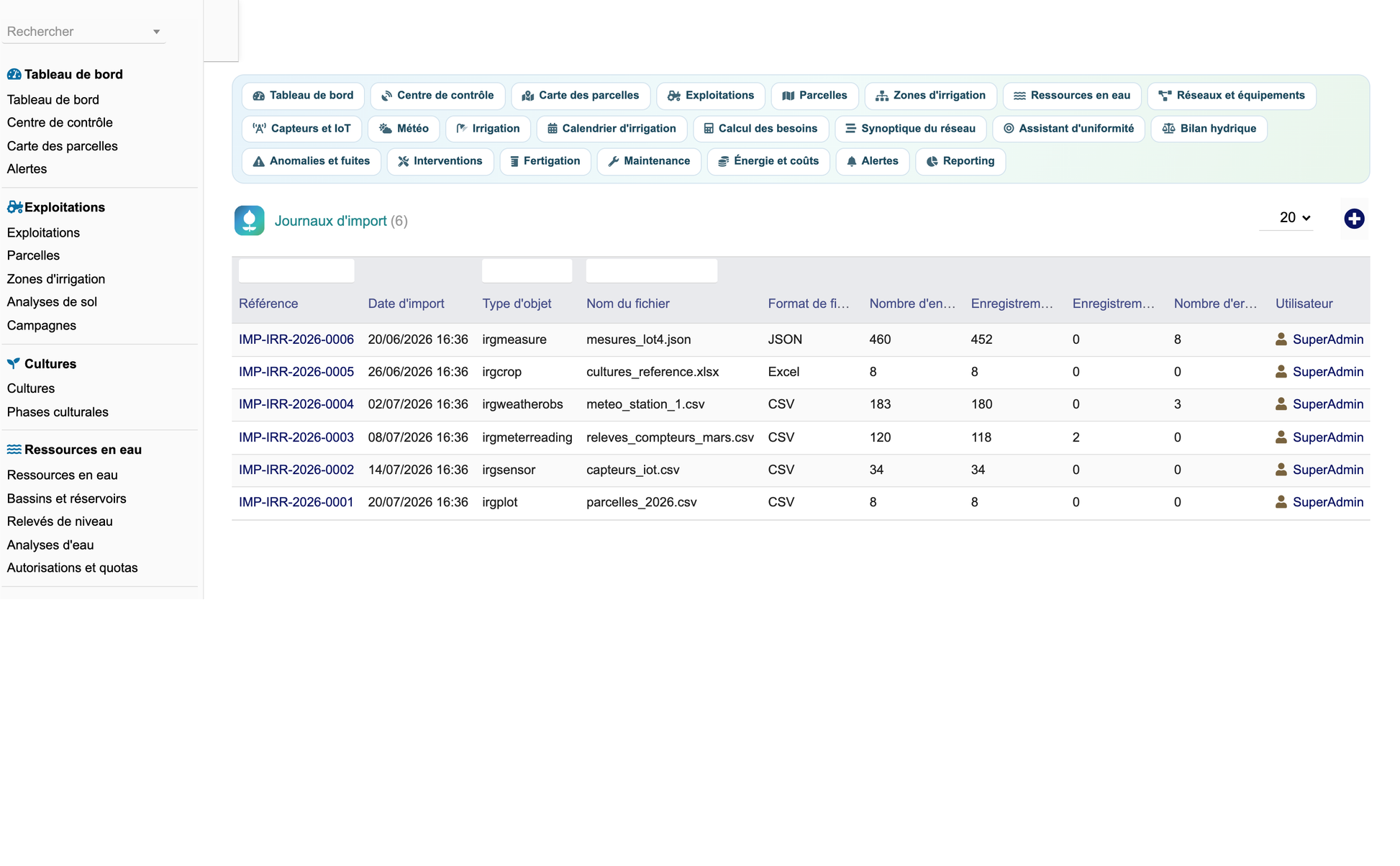This screenshot has width=1400, height=866.
Task: Open Bassins et réservoirs in sidebar
Action: 66,498
